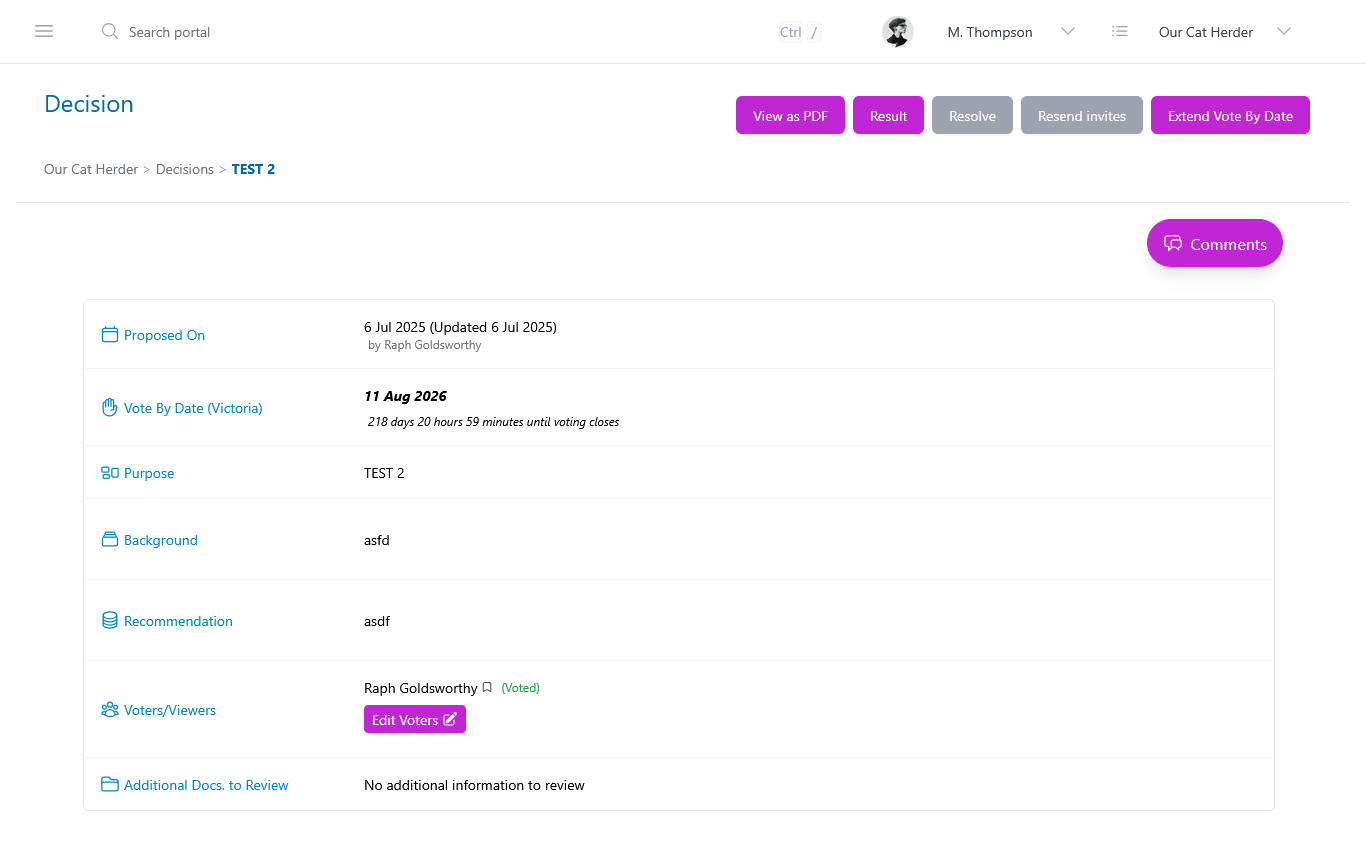
Task: Click the View as PDF button
Action: [x=790, y=115]
